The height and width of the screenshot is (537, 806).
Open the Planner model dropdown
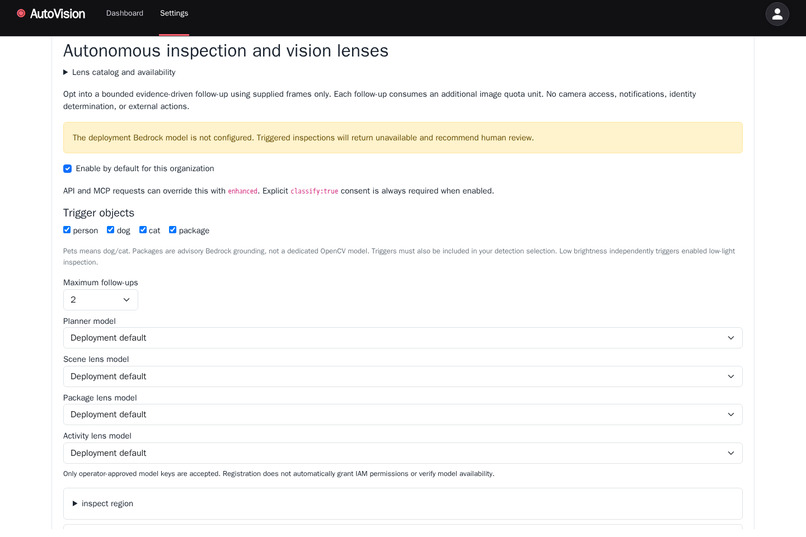tap(402, 338)
